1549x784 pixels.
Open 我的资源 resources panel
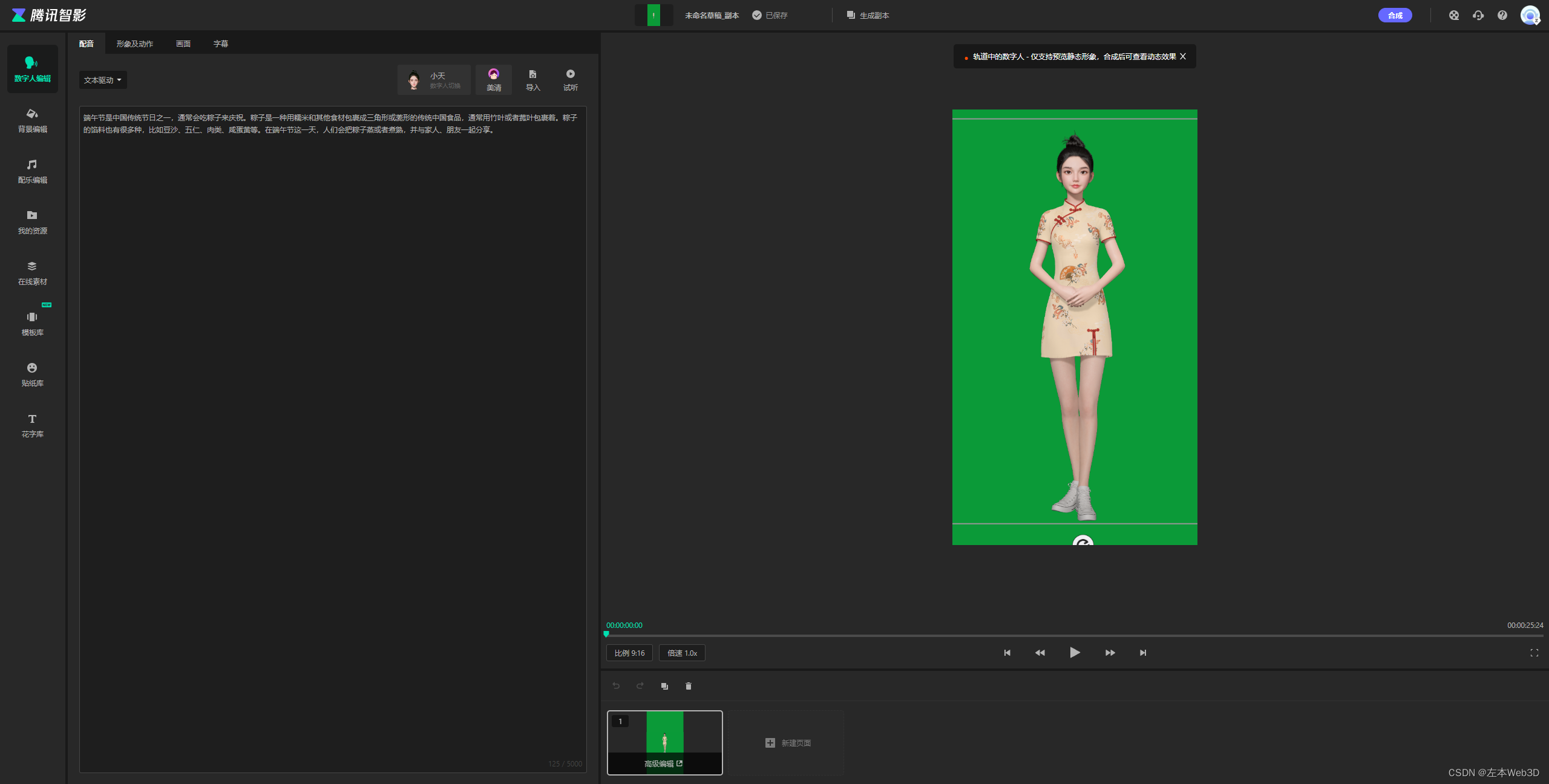tap(32, 222)
